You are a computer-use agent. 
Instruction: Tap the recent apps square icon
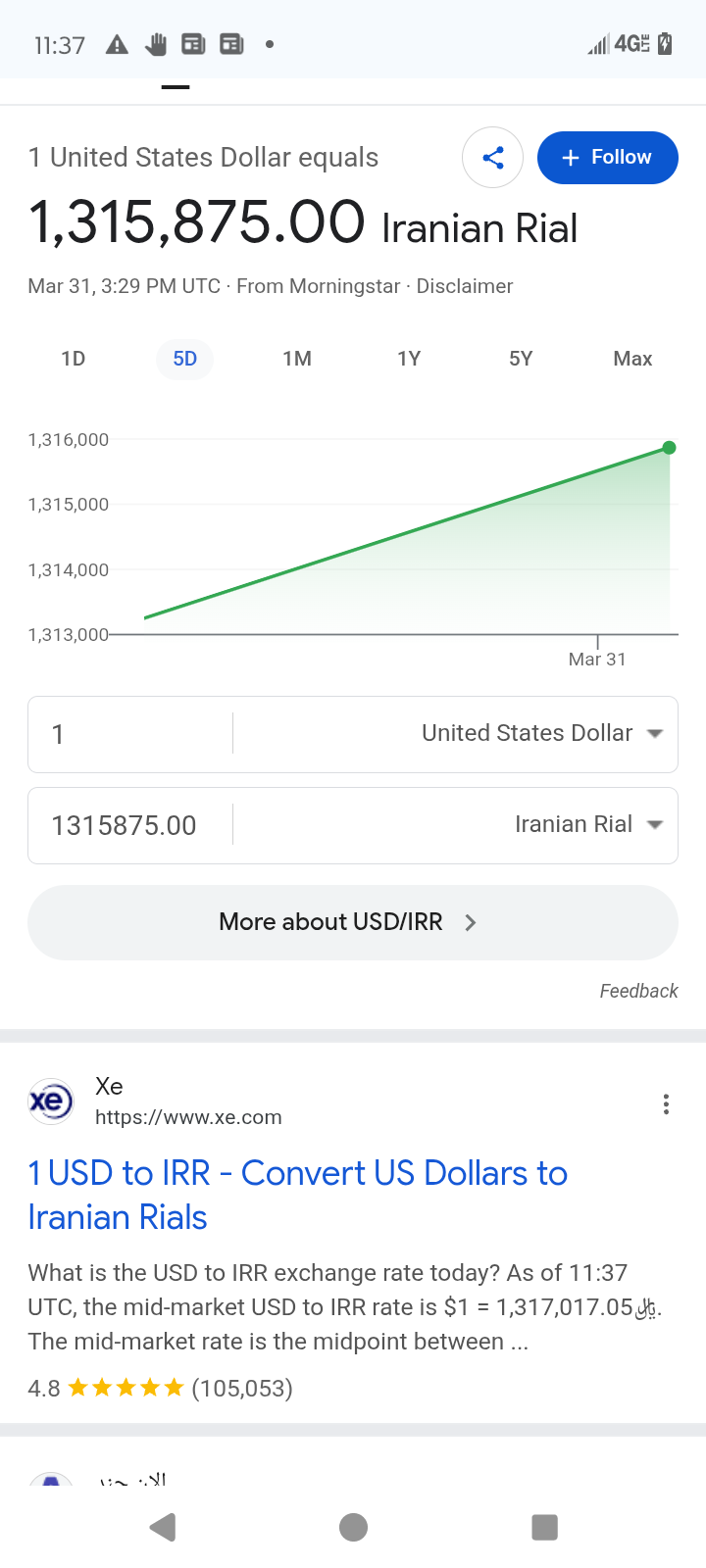544,1527
